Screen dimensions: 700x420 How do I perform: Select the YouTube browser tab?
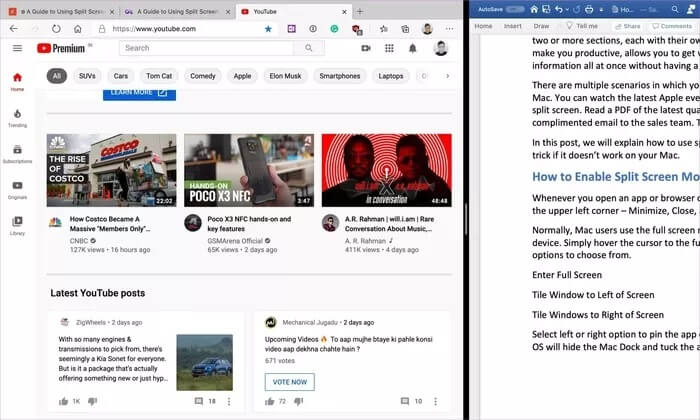click(294, 12)
